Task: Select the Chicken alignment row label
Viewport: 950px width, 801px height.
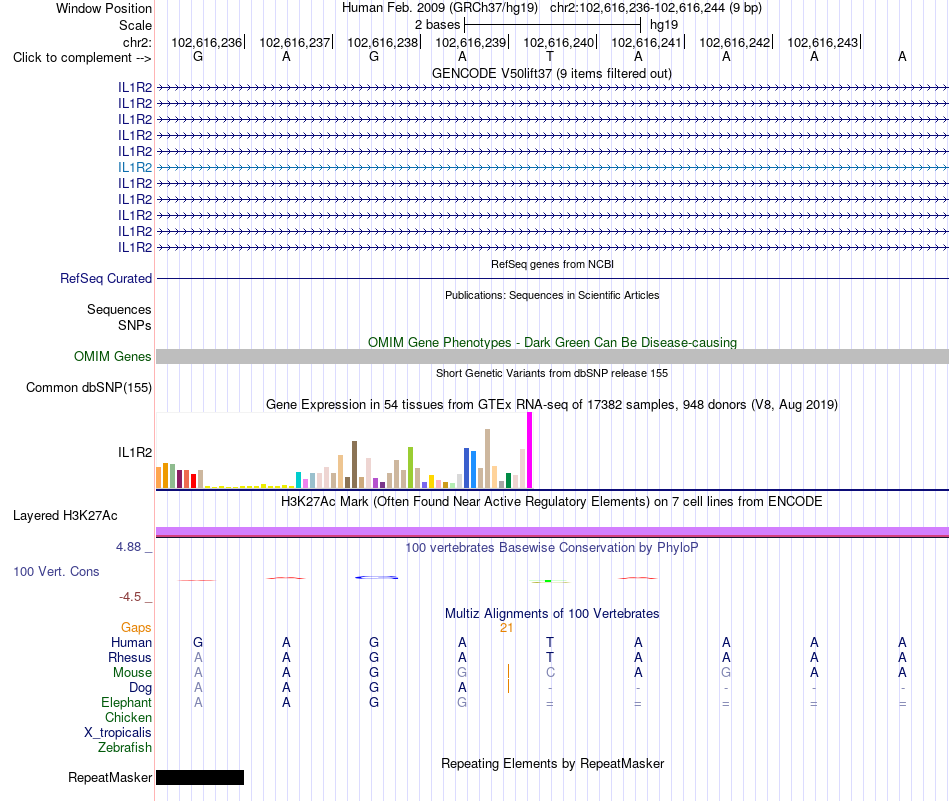Action: point(128,717)
